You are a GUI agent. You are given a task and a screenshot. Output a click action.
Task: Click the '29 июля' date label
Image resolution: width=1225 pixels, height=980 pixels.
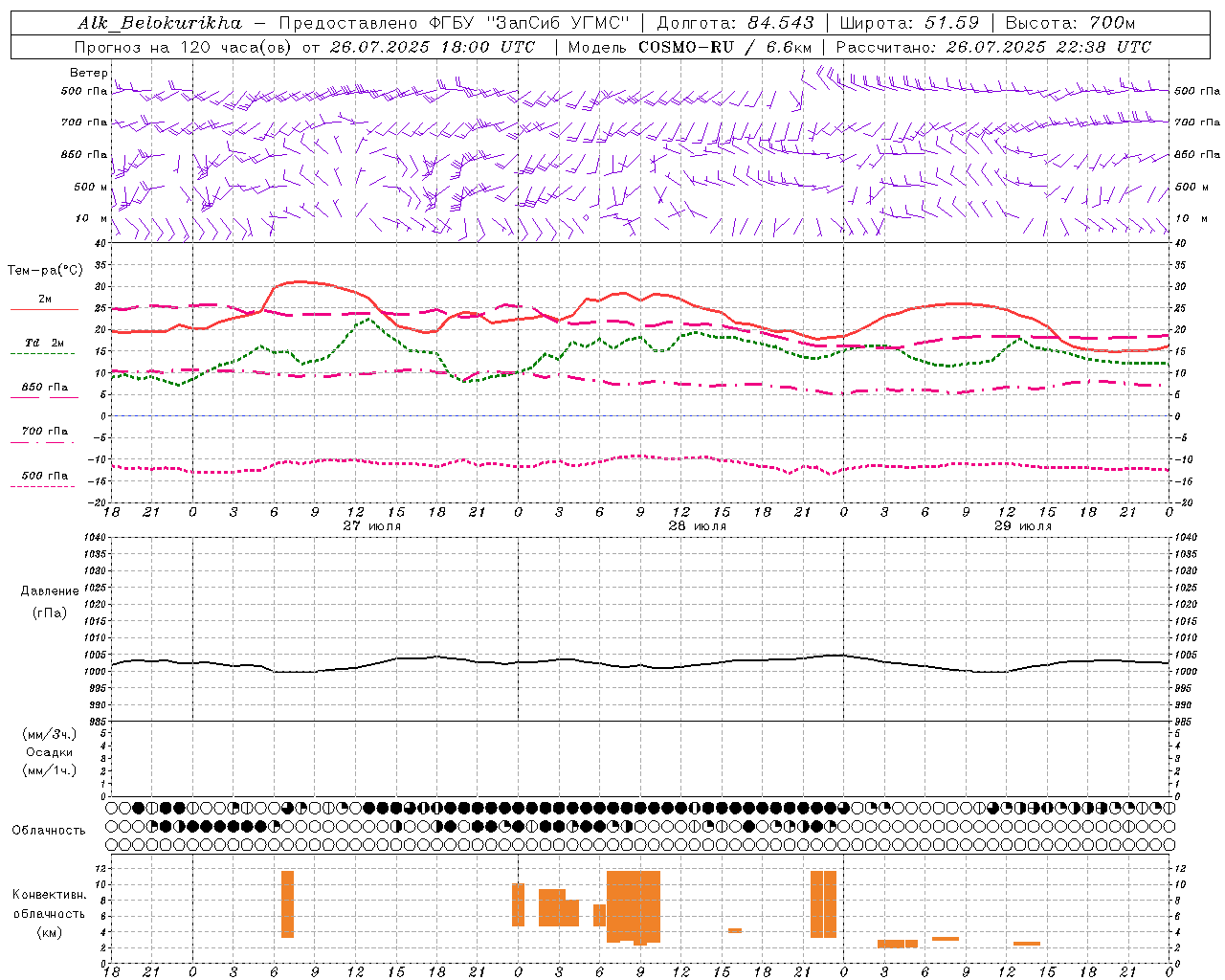(x=1023, y=526)
